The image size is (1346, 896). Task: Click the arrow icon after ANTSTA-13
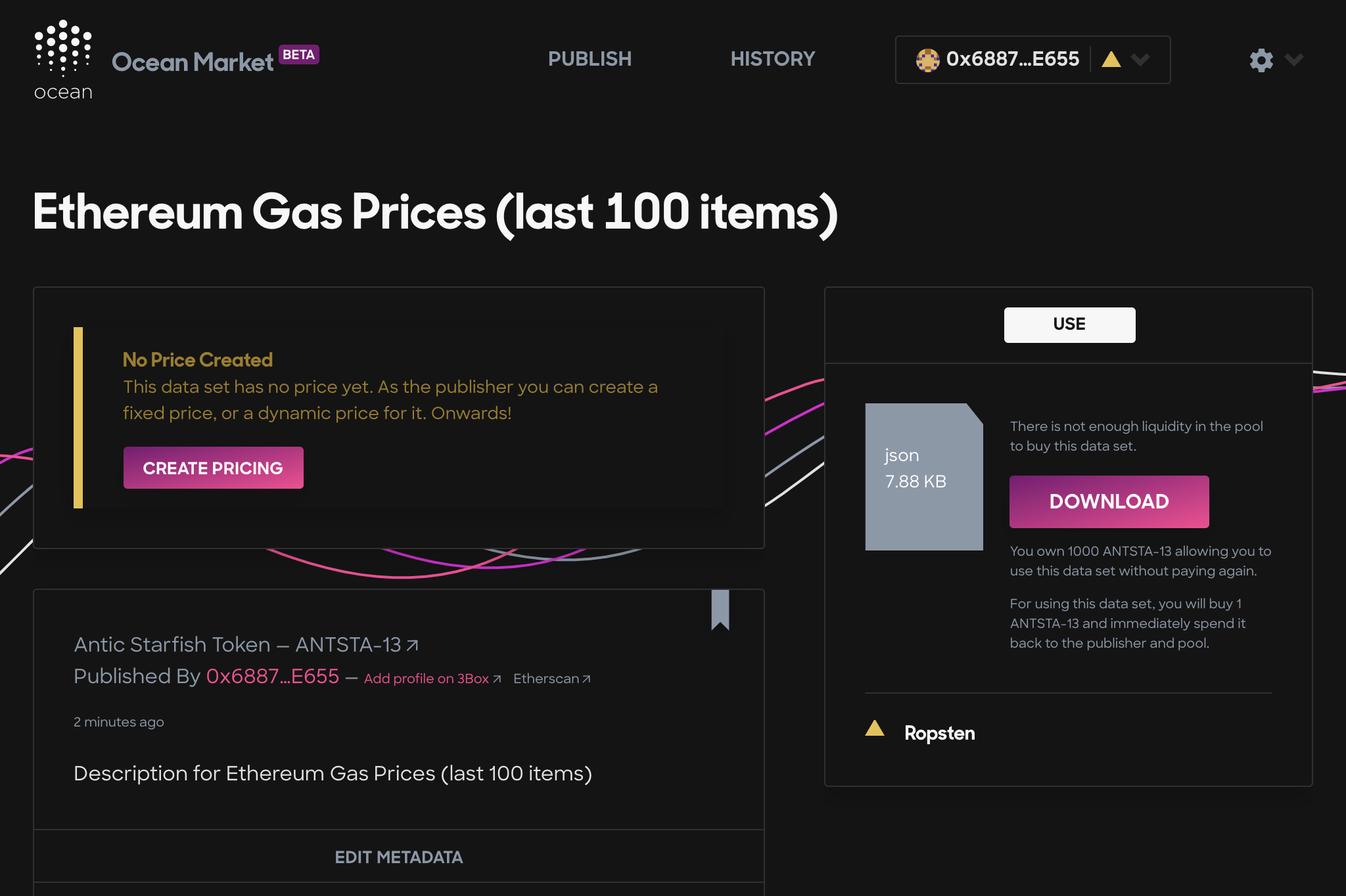(x=413, y=646)
